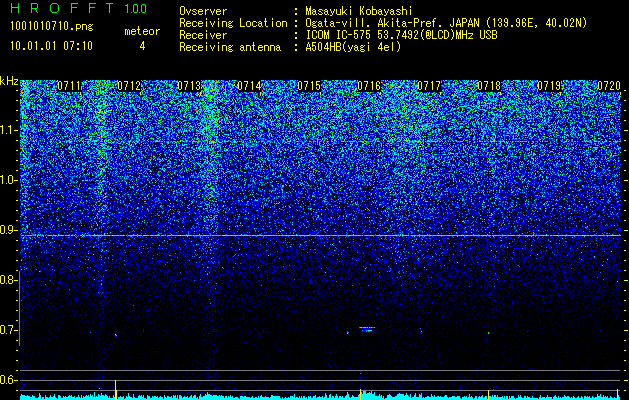
Task: Click the meteor echo near 0716 at 0.7 kHz
Action: click(367, 329)
